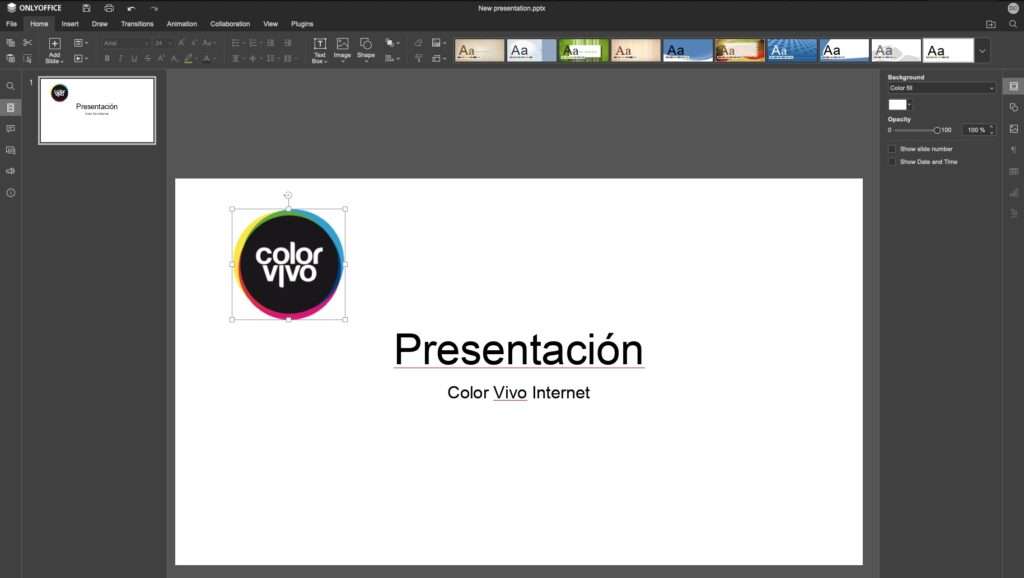Enable Show slide number checkbox
Screen dimensions: 1024x578
[892, 149]
